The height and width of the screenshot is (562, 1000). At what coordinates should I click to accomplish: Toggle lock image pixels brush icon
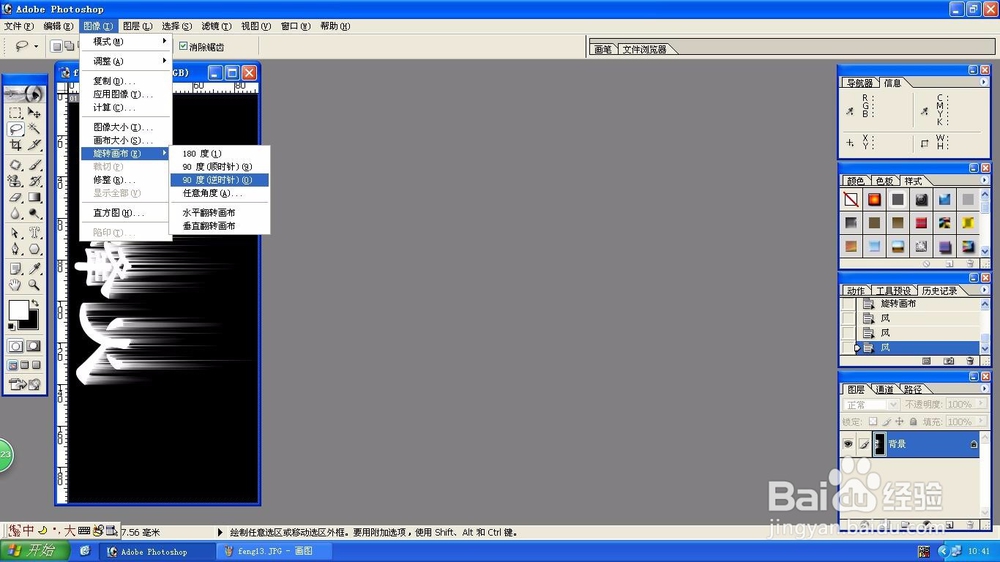point(886,422)
